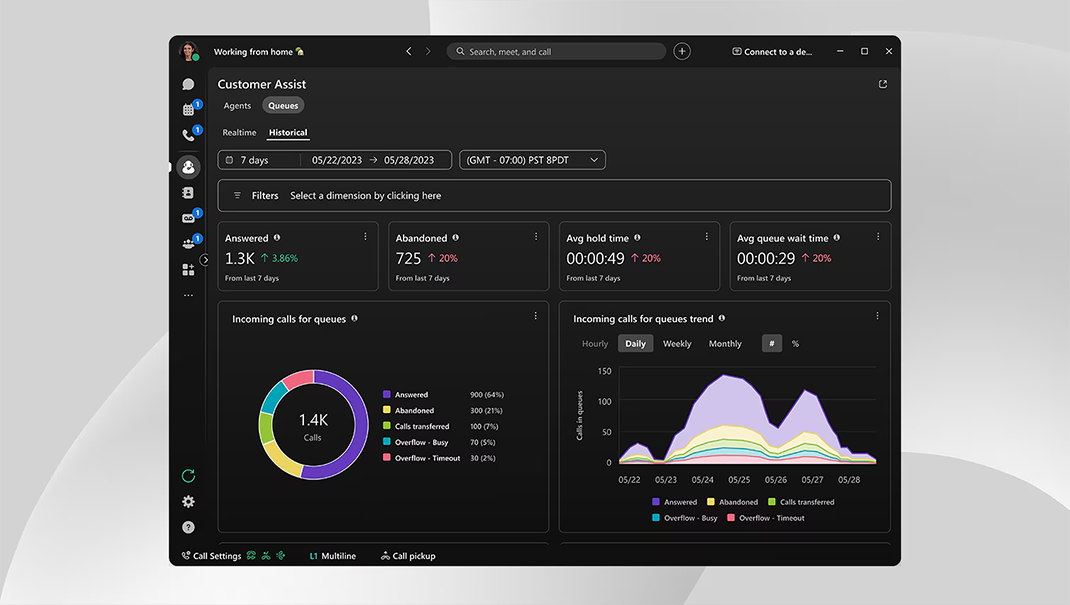Go forward with the right arrow
The image size is (1070, 605).
[x=428, y=51]
